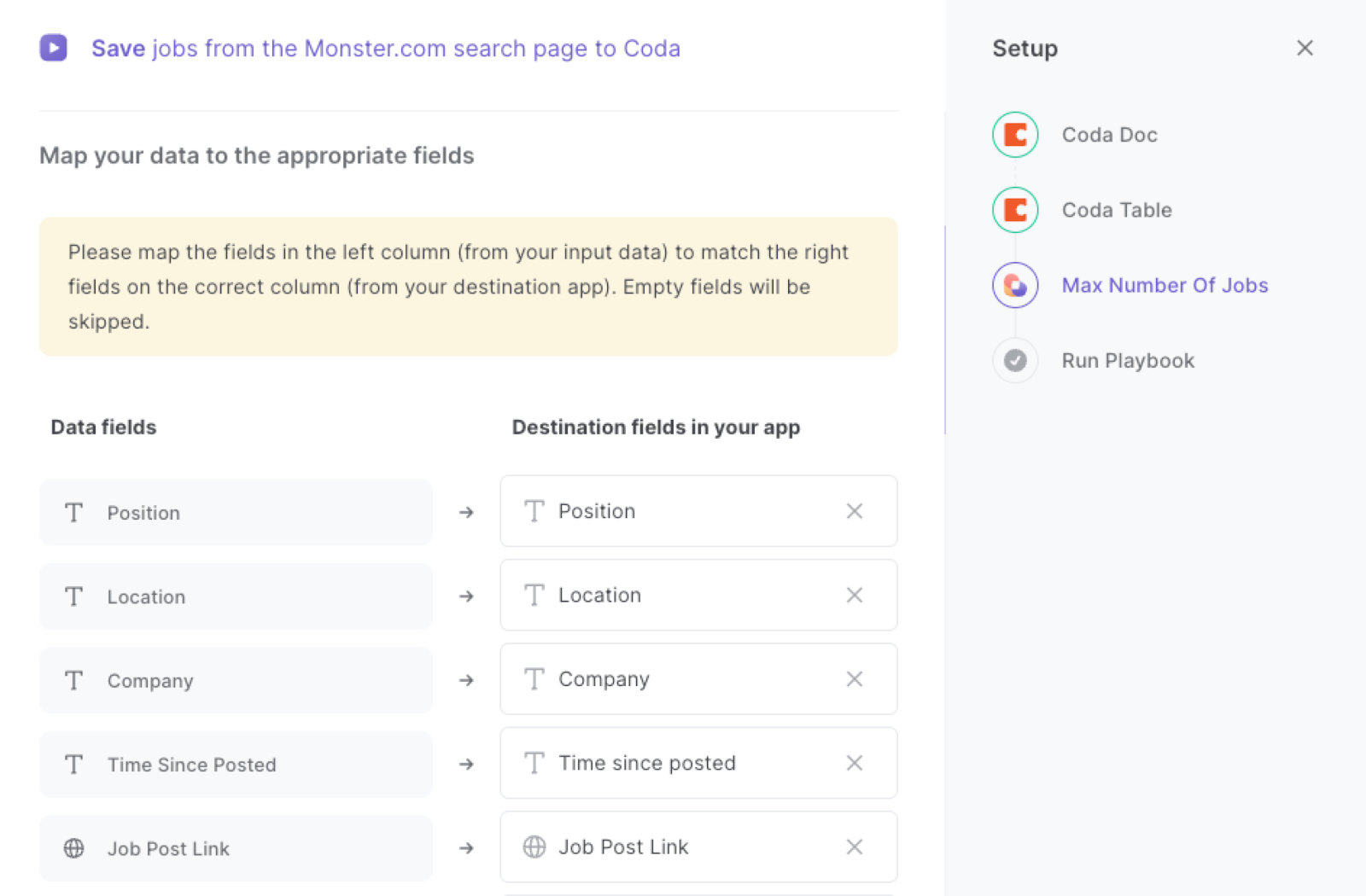Open the Time since posted destination selector
Image resolution: width=1366 pixels, height=896 pixels.
tap(698, 763)
